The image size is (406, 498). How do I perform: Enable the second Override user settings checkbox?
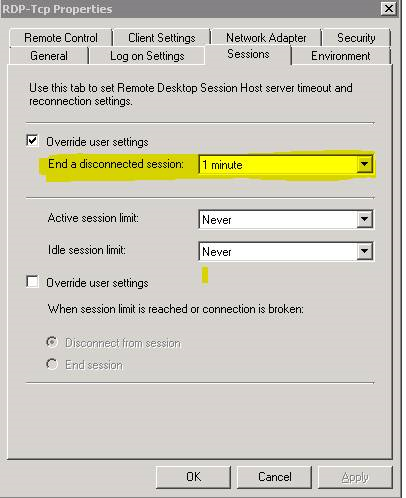point(32,282)
